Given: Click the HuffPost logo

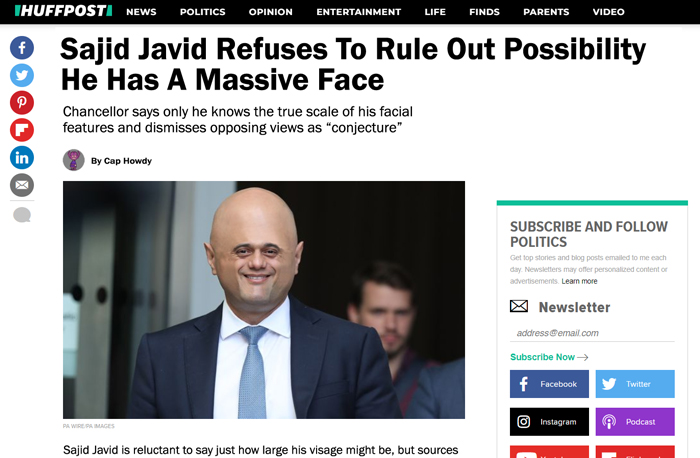Looking at the screenshot, I should (x=63, y=11).
